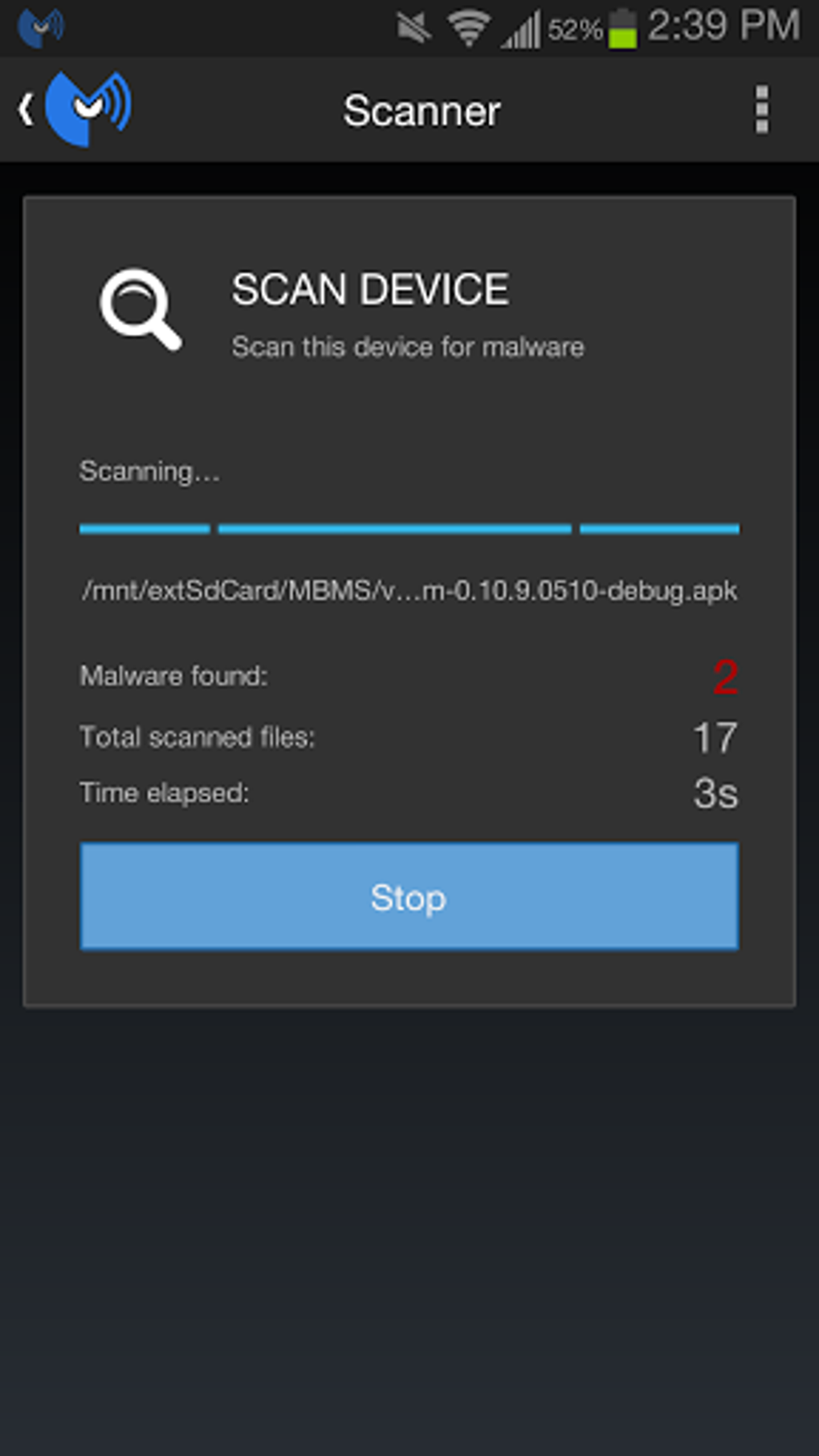
Task: Tap the Wi-Fi status icon
Action: tap(469, 29)
